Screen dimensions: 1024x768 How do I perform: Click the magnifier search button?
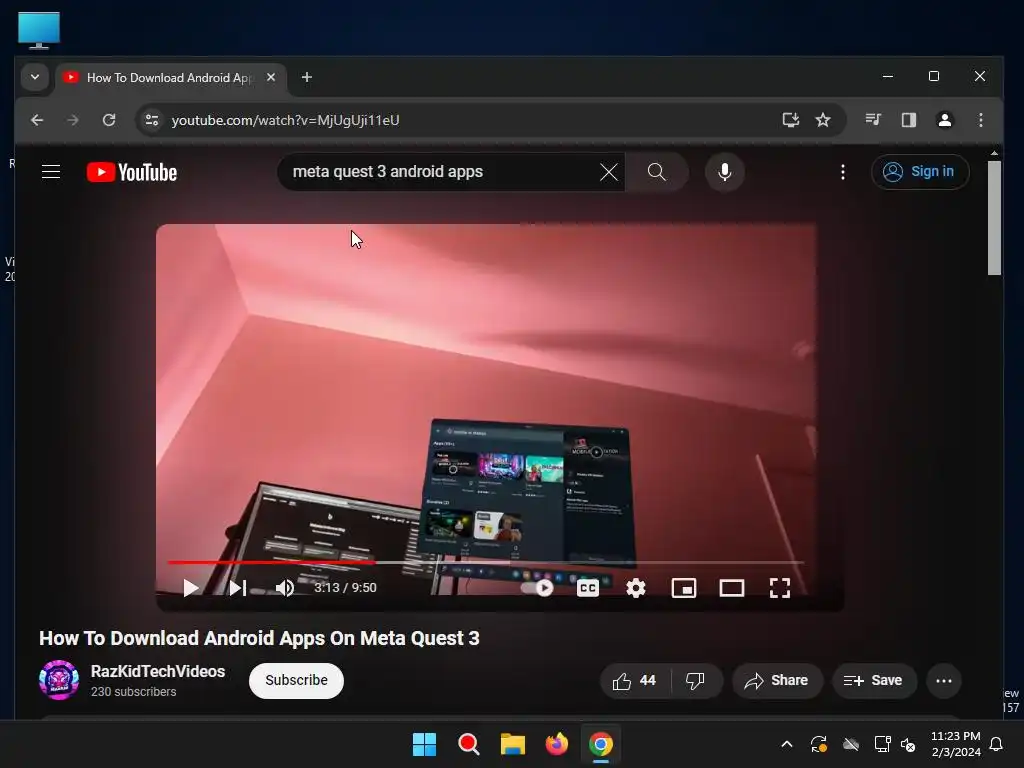point(656,172)
